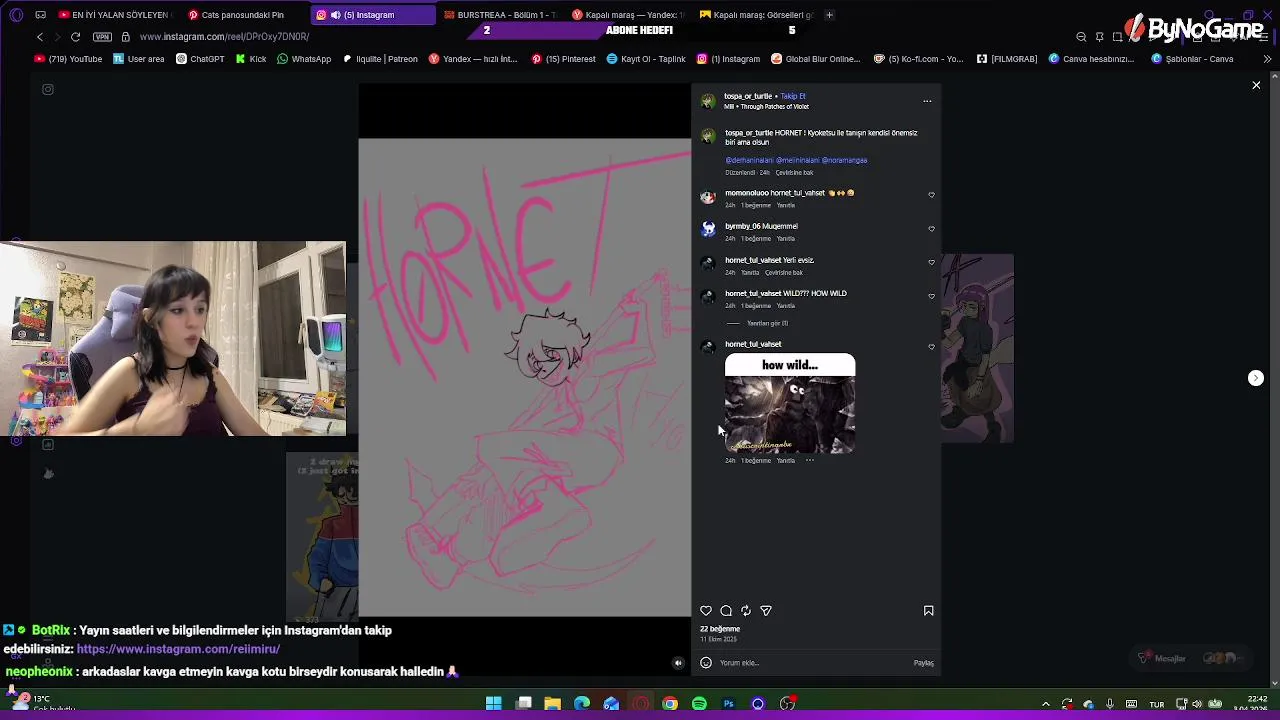
Task: Repost the reel using the arrows icon
Action: click(x=746, y=611)
